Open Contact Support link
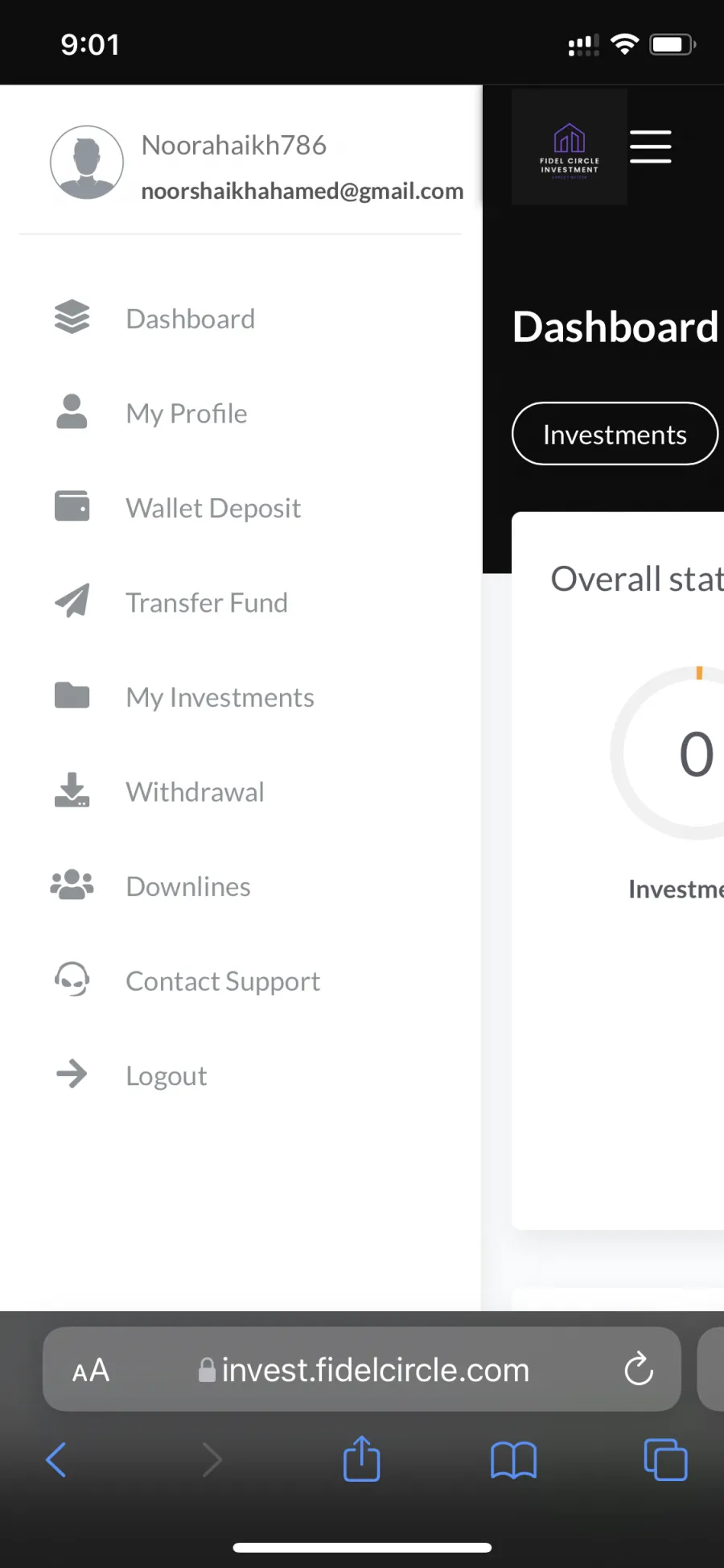This screenshot has width=724, height=1568. click(x=223, y=981)
